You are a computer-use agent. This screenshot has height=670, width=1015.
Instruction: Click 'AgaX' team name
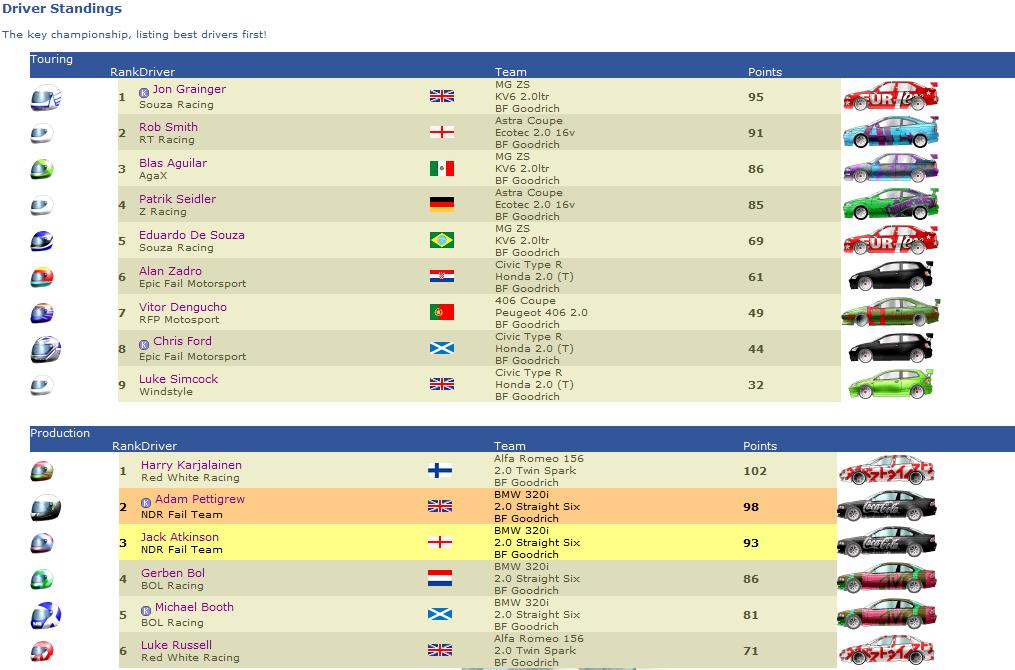pyautogui.click(x=153, y=176)
